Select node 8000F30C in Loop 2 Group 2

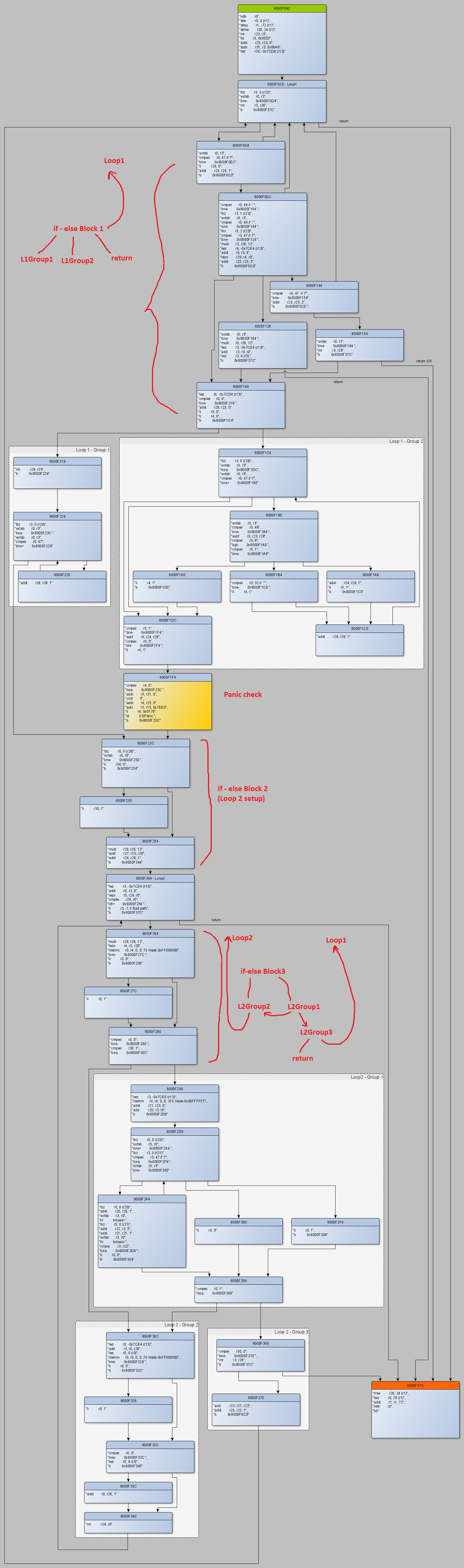tap(150, 1356)
